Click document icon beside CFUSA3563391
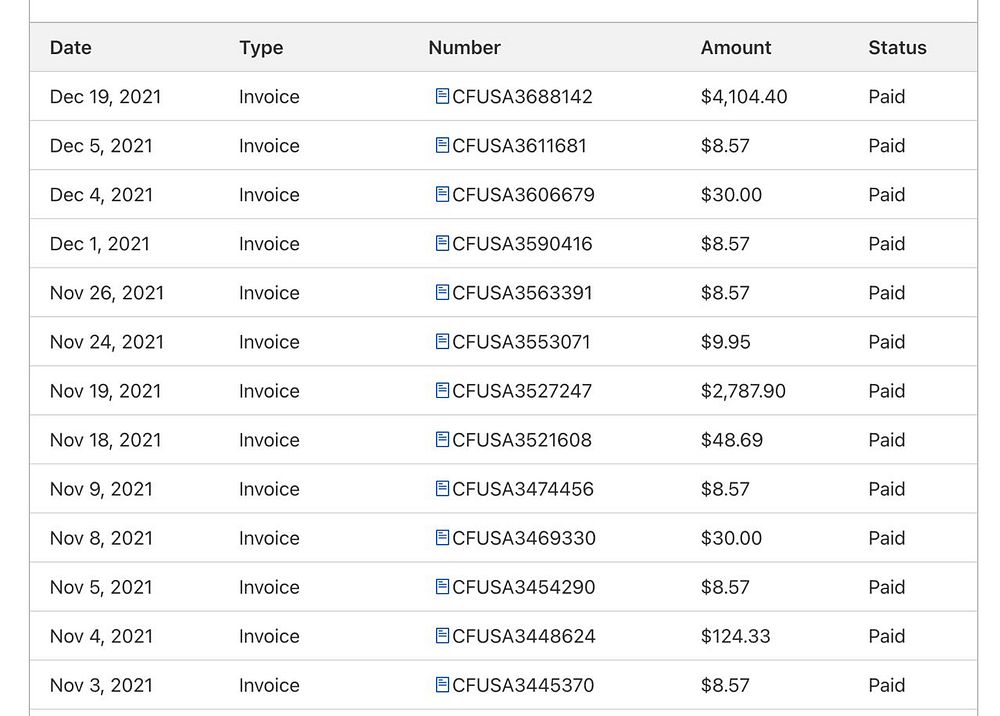This screenshot has height=716, width=1000. [x=442, y=292]
